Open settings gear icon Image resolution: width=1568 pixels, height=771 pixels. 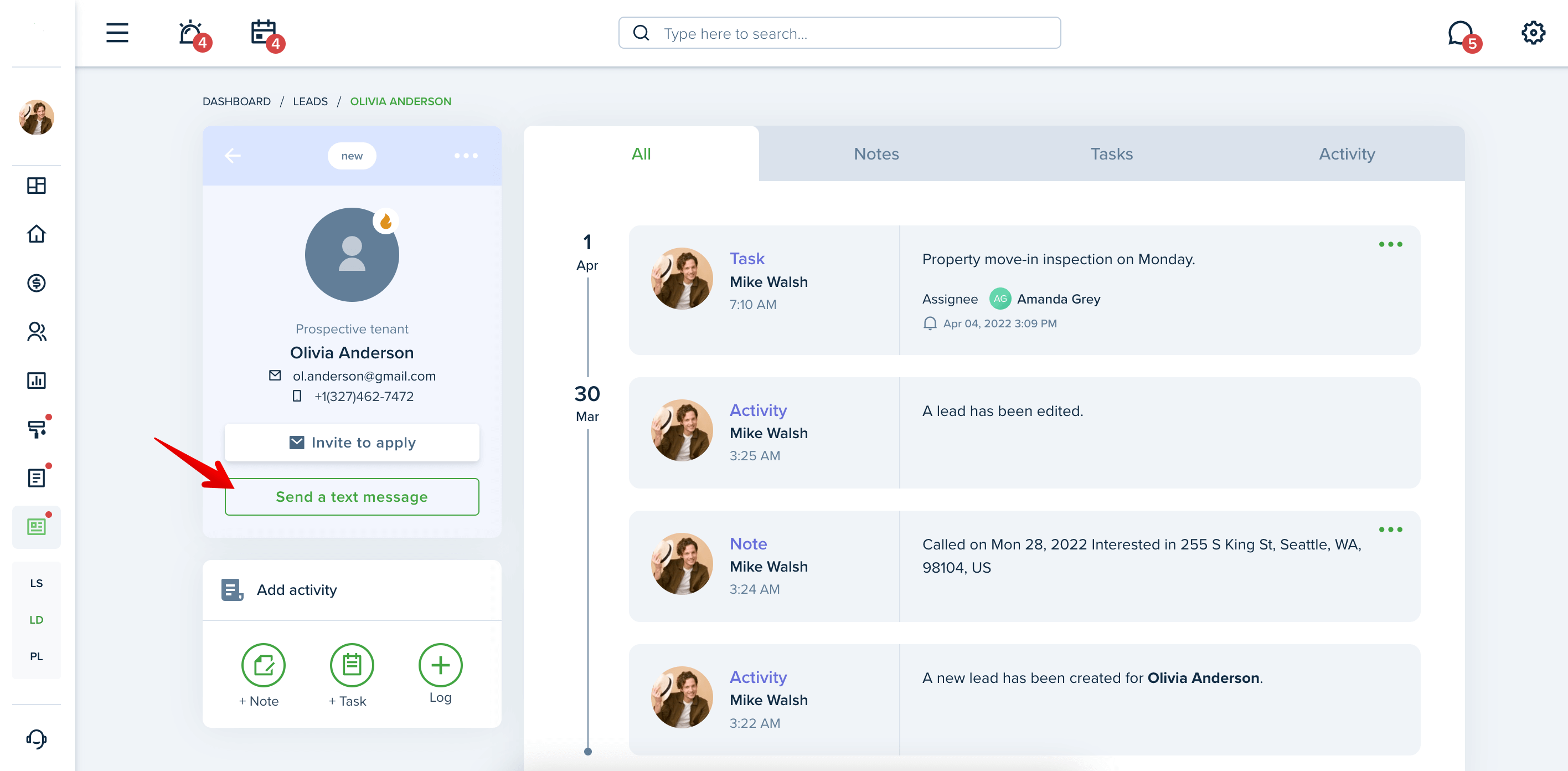[1533, 33]
